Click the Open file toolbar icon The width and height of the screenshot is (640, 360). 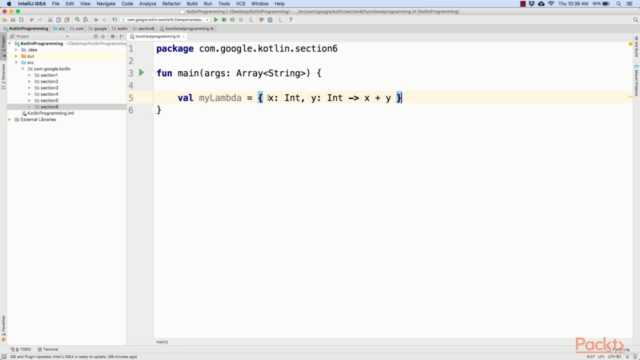point(4,20)
